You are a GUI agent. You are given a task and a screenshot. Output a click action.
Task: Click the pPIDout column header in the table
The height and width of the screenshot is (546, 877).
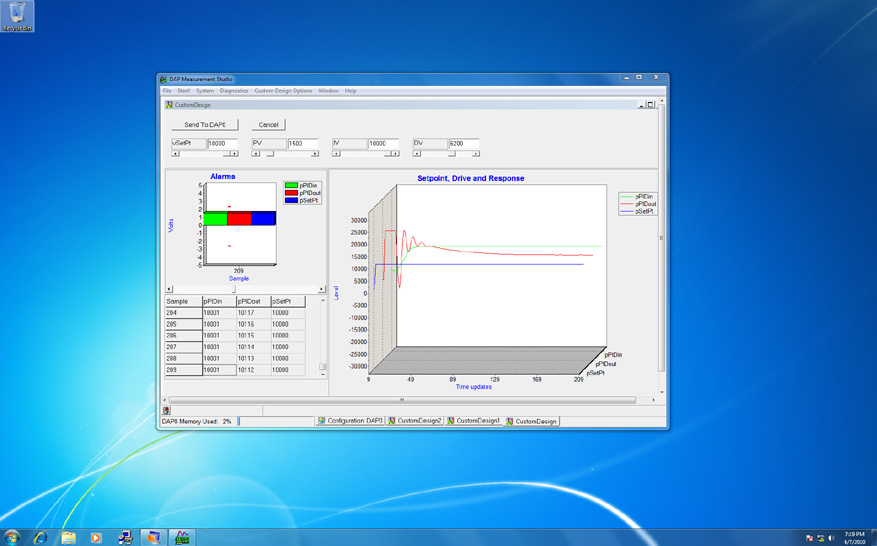[253, 302]
